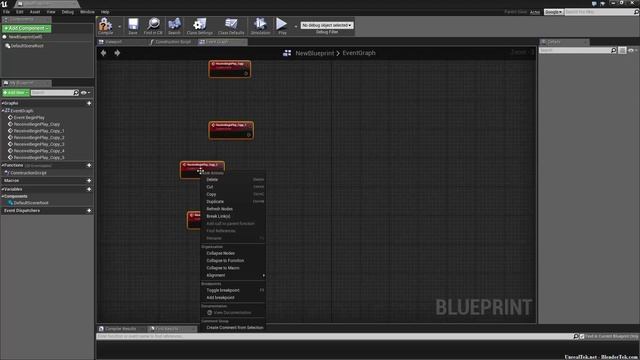The image size is (640, 360).
Task: Select ConstructionScript under Functions
Action: pyautogui.click(x=28, y=173)
